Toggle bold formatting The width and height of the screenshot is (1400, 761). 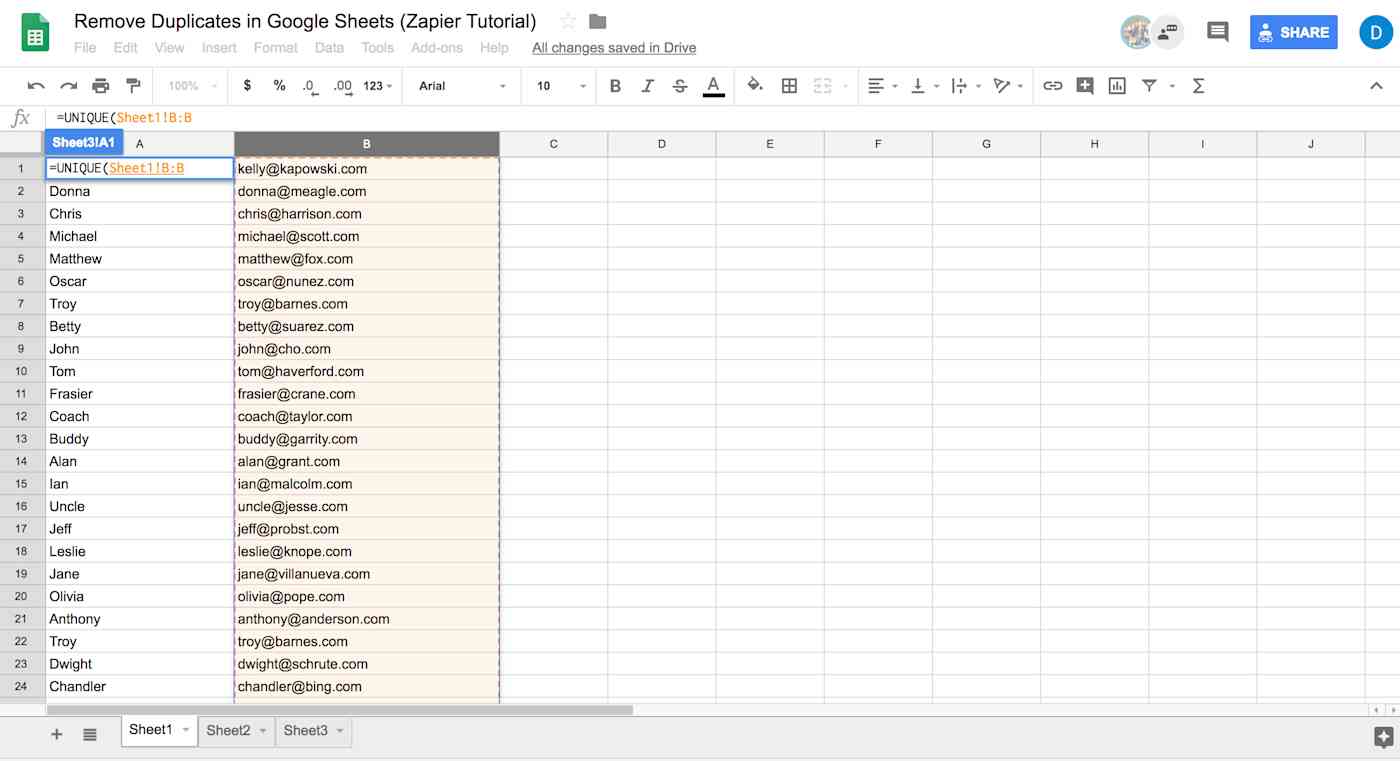tap(615, 86)
